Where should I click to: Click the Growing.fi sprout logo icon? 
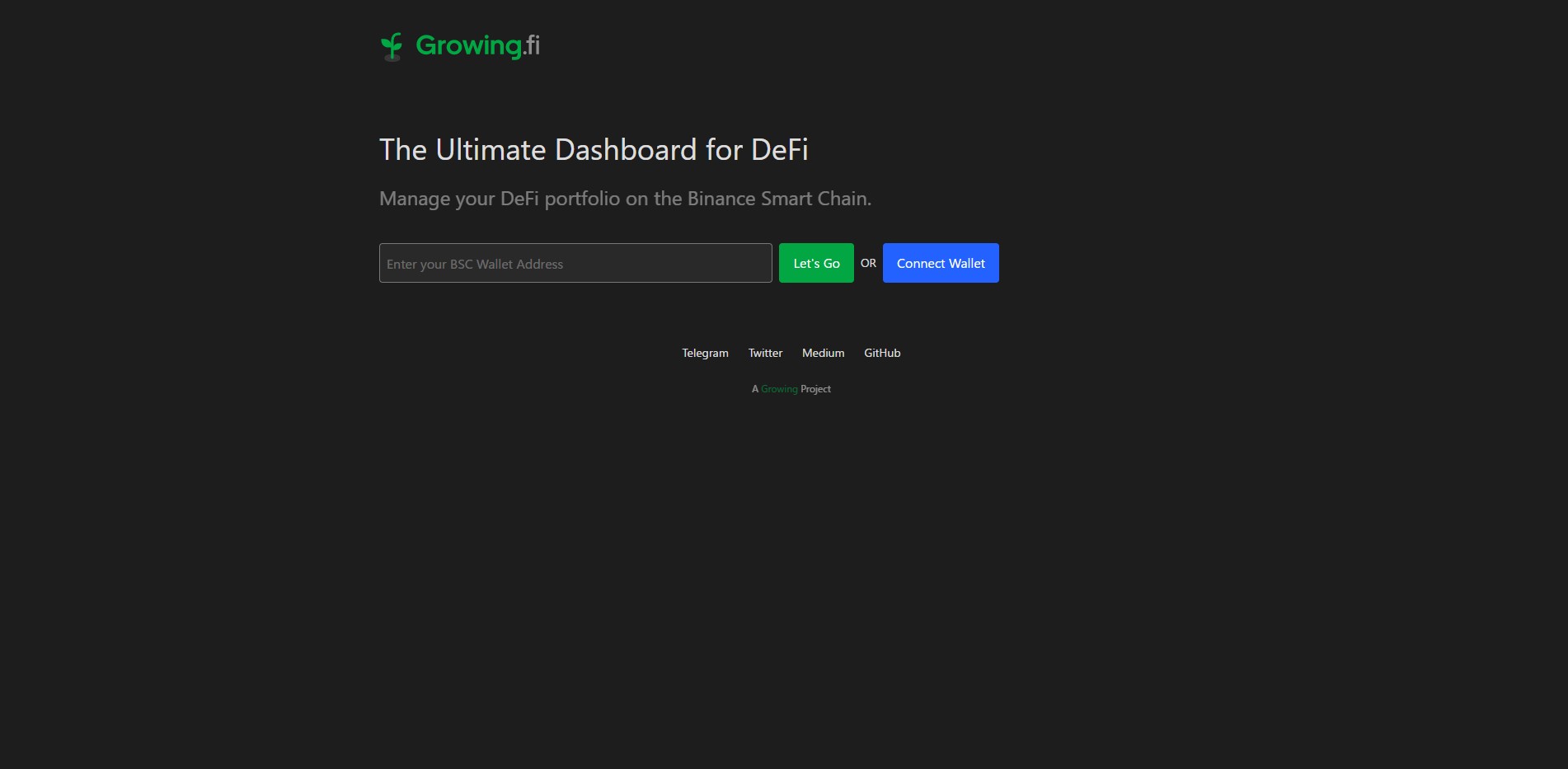tap(392, 47)
